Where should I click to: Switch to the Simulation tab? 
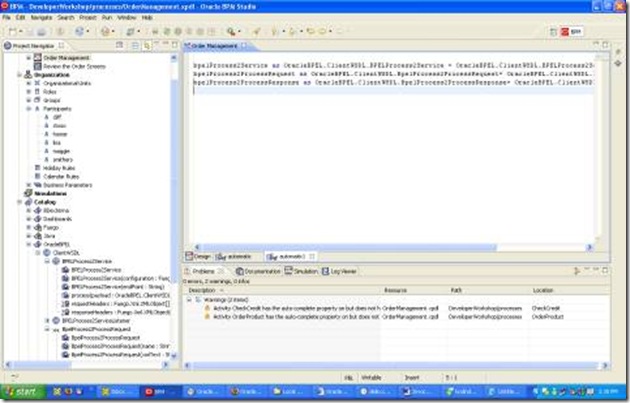[301, 272]
